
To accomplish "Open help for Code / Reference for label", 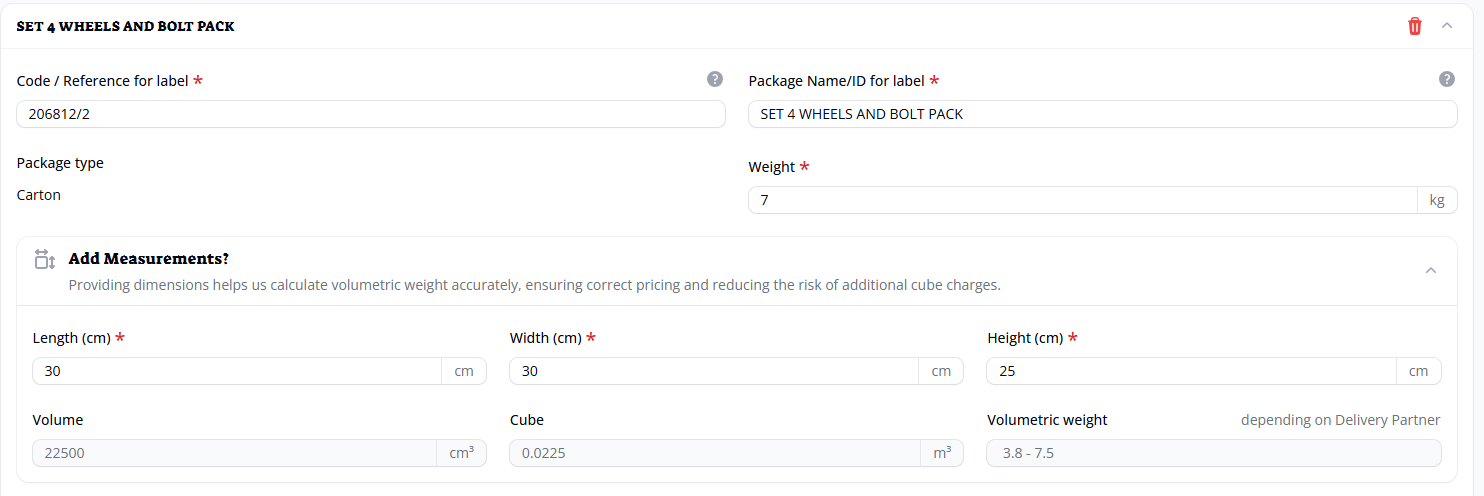I will pyautogui.click(x=714, y=80).
